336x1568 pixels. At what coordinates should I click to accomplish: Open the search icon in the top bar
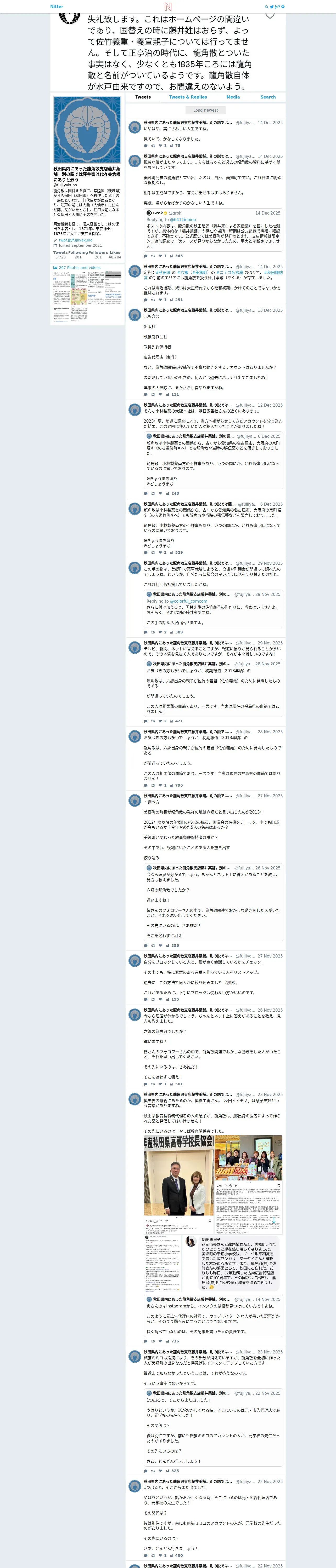point(266,7)
